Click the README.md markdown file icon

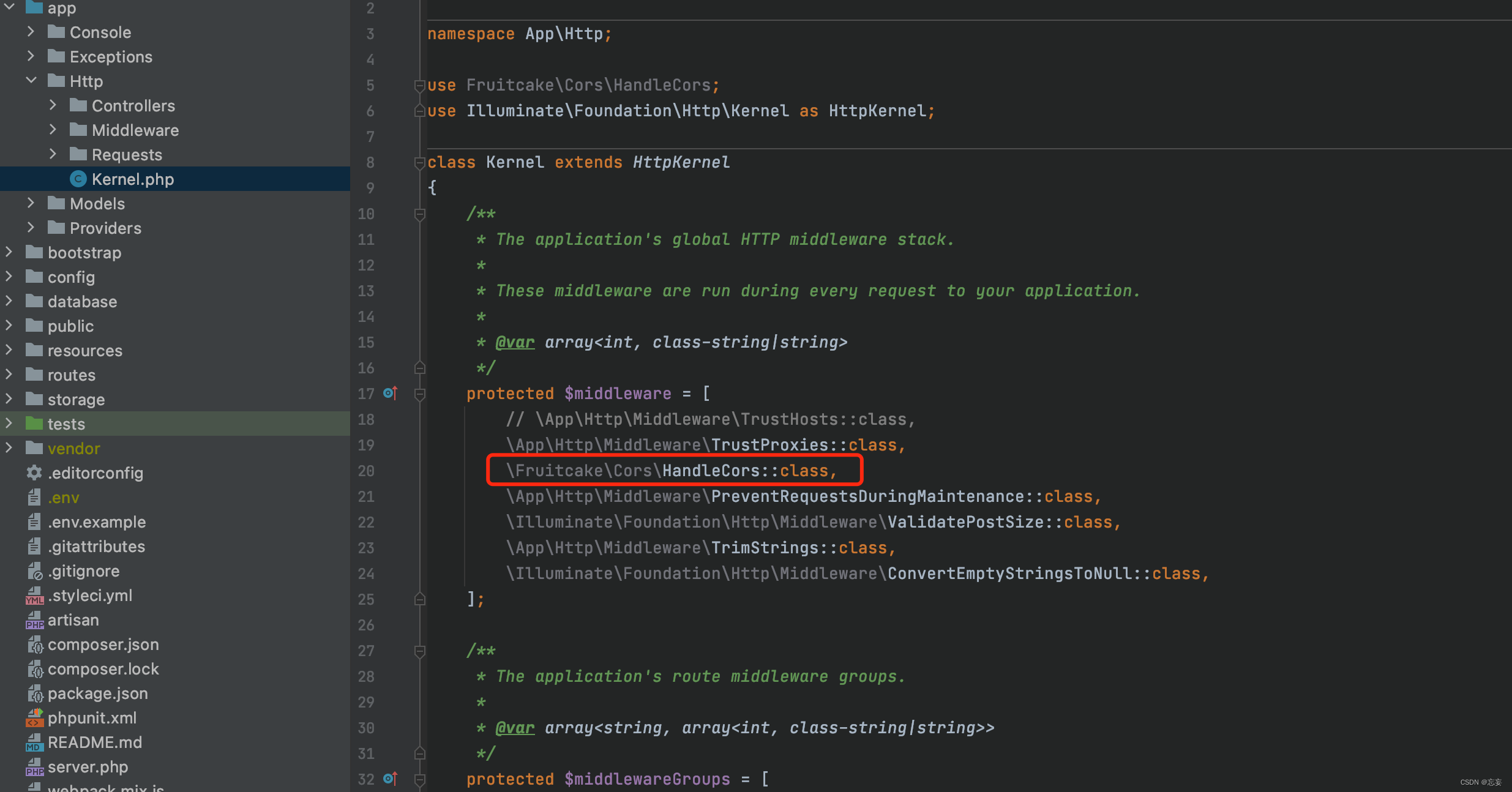click(34, 742)
